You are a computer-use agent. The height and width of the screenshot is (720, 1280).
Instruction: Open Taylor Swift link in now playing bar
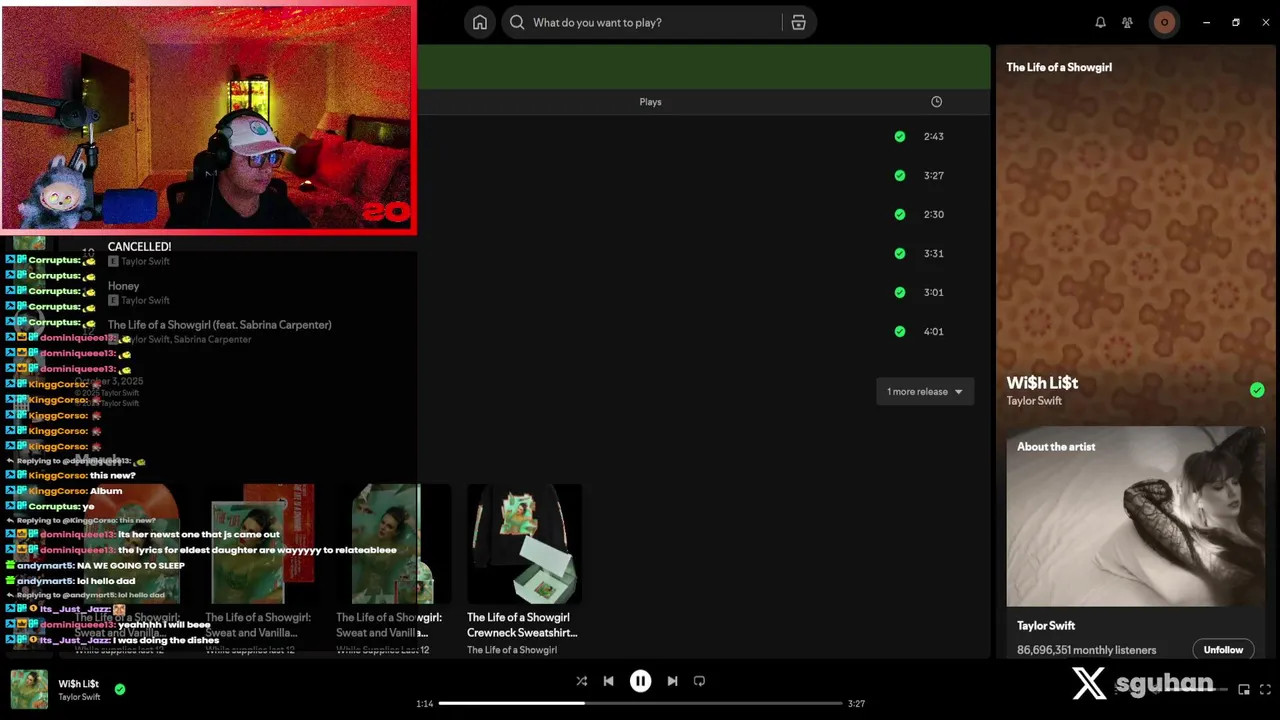[79, 697]
